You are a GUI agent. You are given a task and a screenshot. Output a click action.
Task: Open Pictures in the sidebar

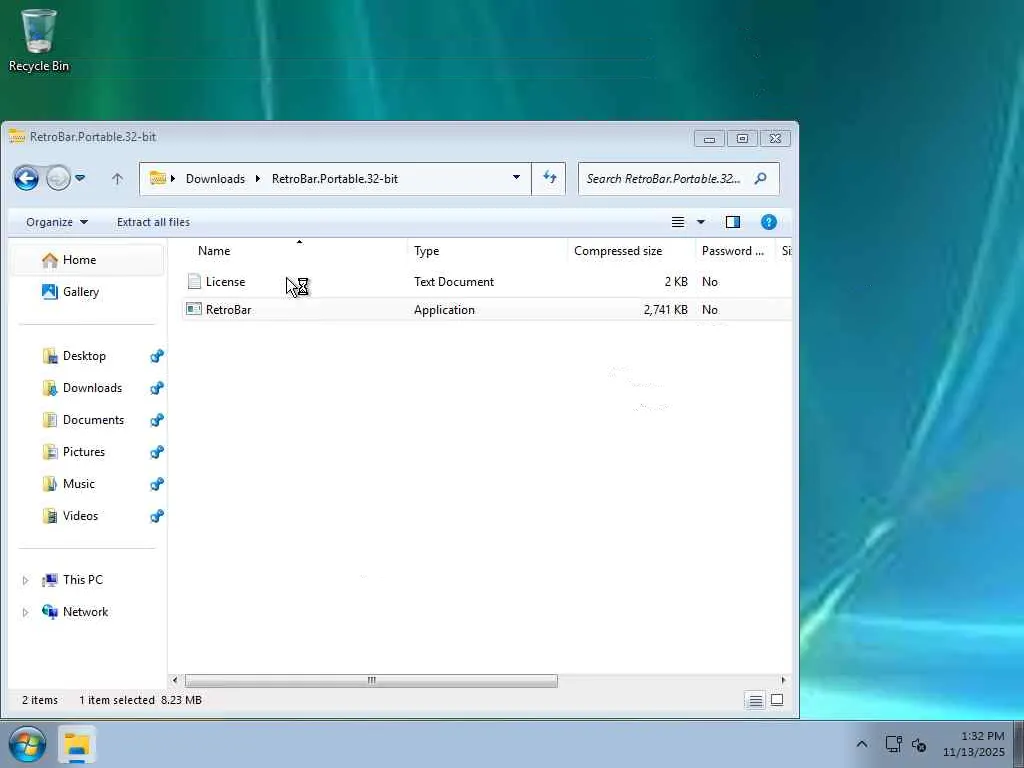click(x=84, y=452)
